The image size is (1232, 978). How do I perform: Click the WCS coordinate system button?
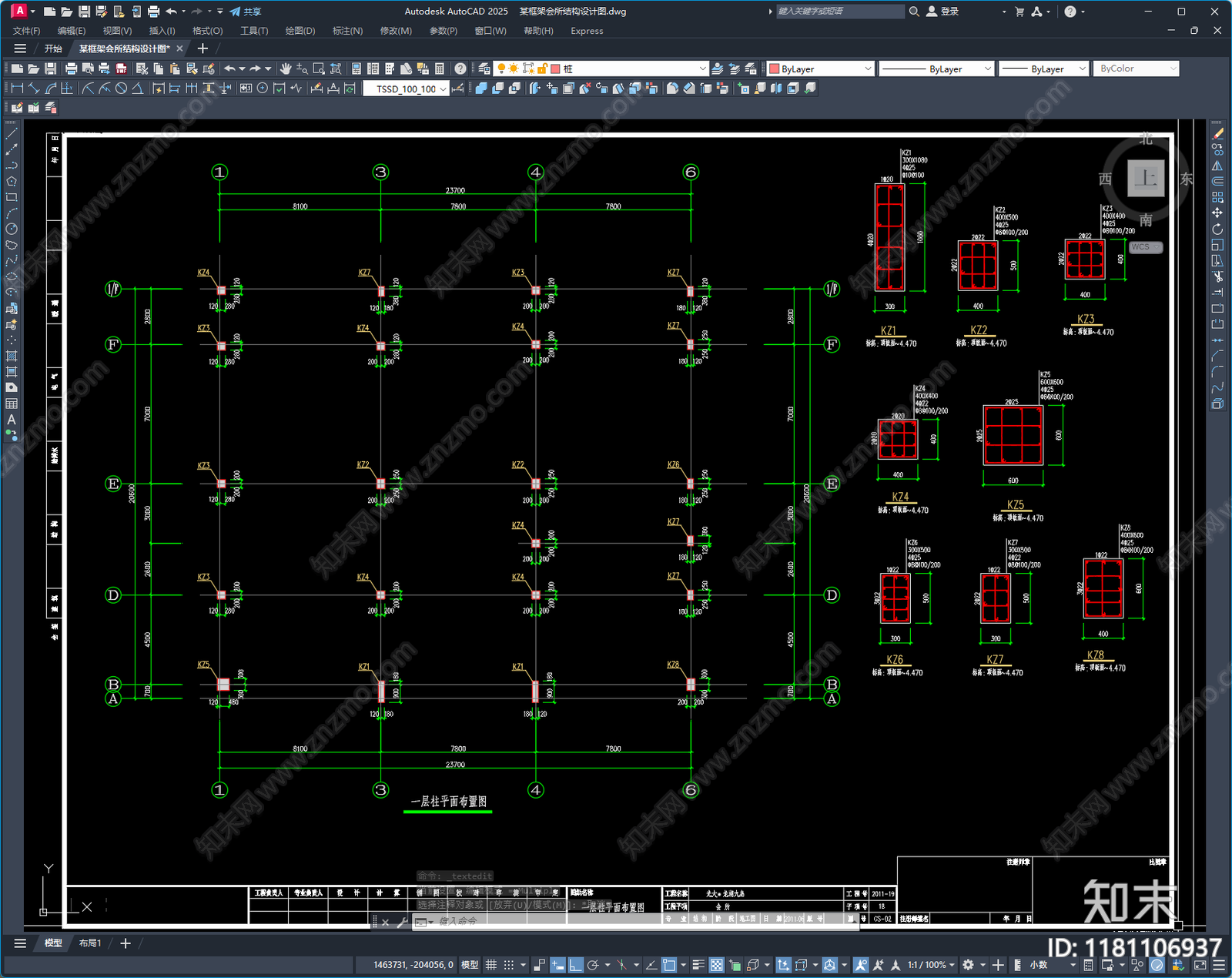coord(1146,247)
